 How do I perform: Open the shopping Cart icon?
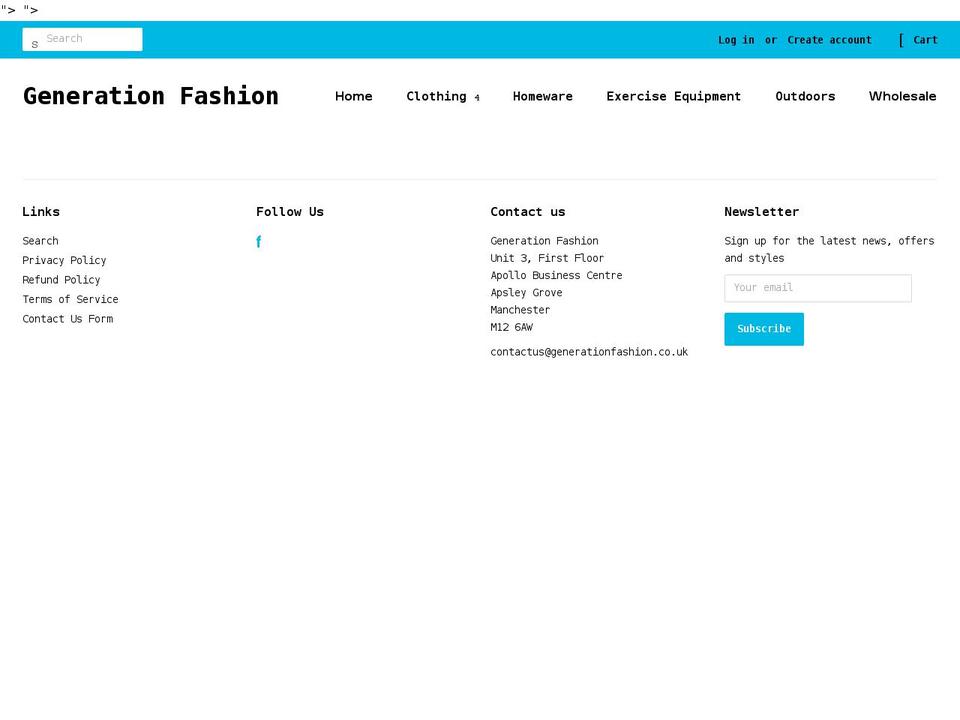pos(918,40)
